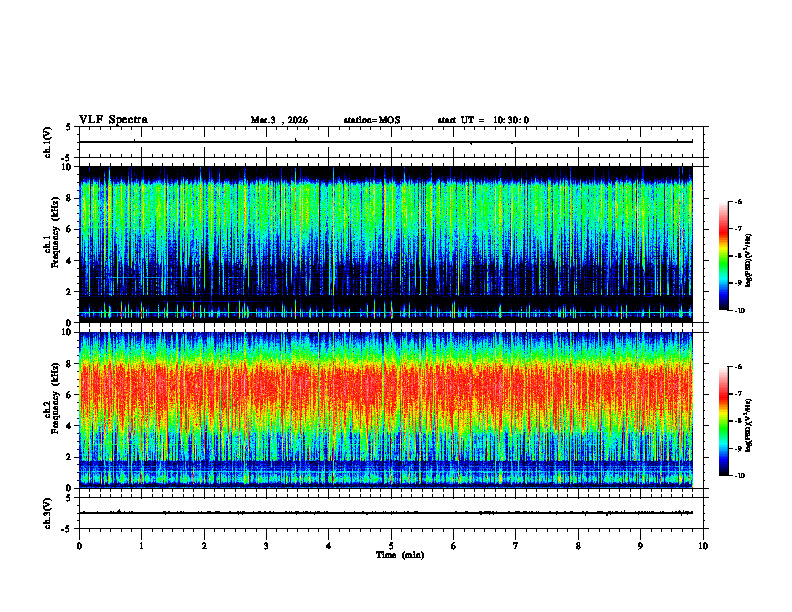
Task: Click the "-6" value on ch.2 color bar
Action: point(738,367)
